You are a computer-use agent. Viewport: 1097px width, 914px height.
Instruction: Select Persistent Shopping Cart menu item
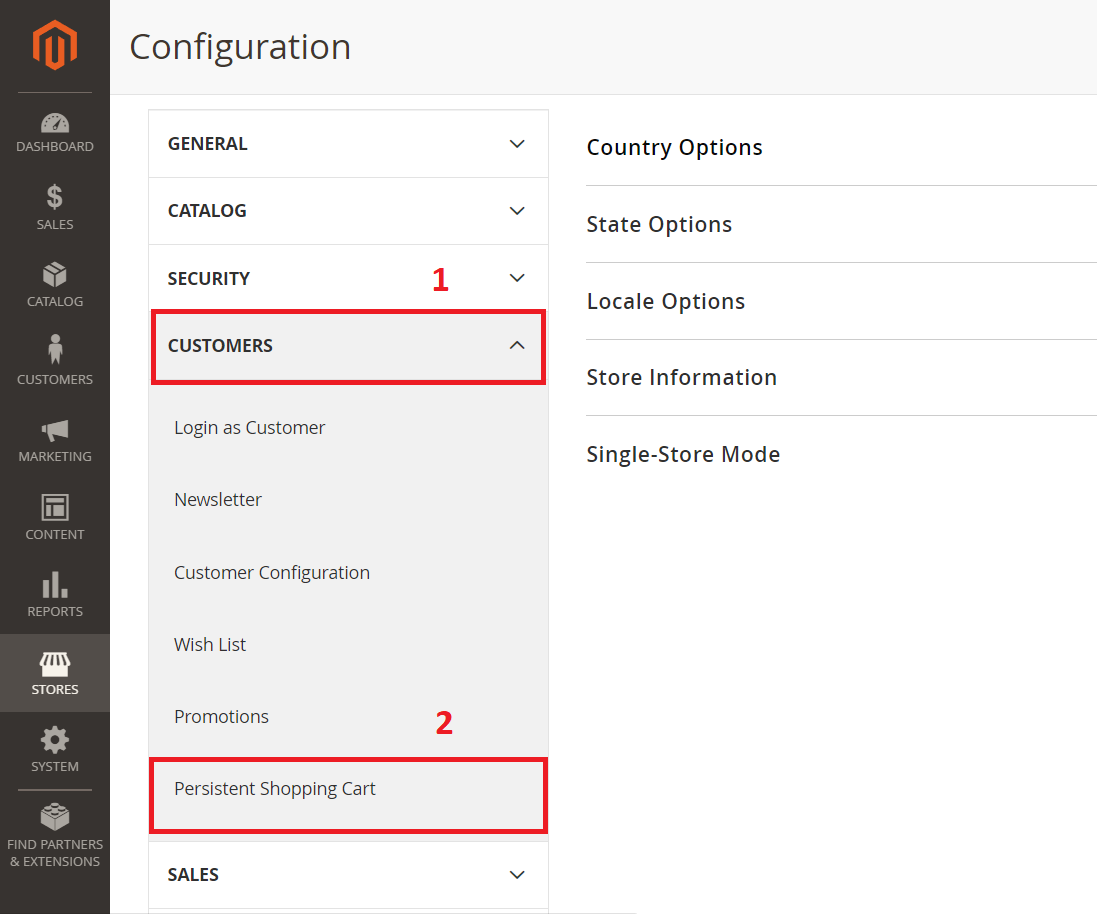click(275, 789)
